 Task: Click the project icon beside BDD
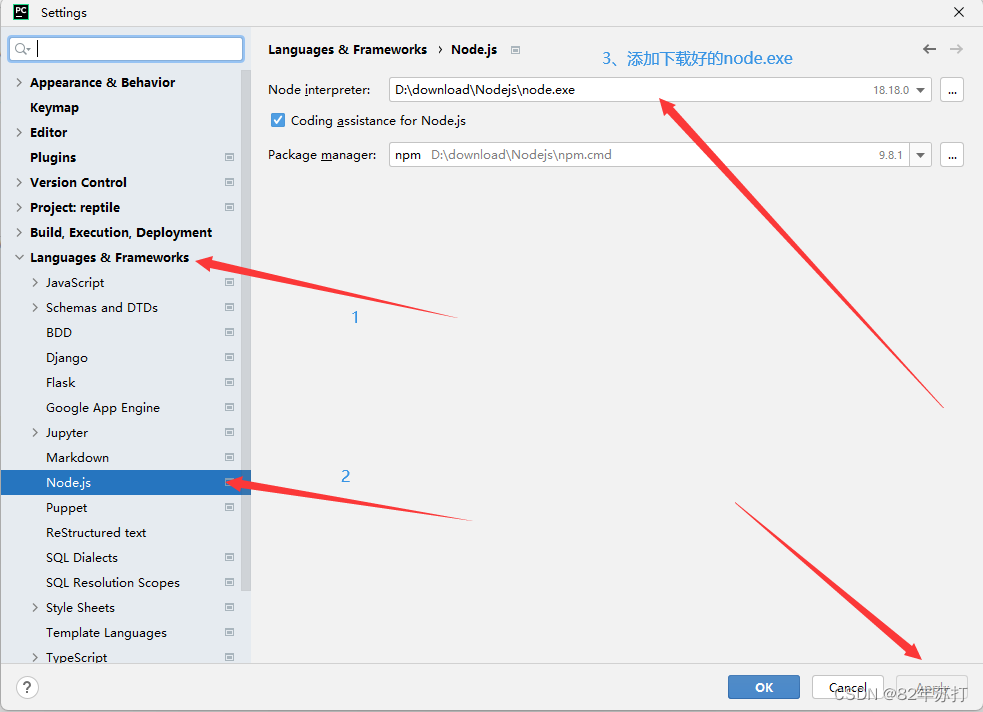click(229, 332)
